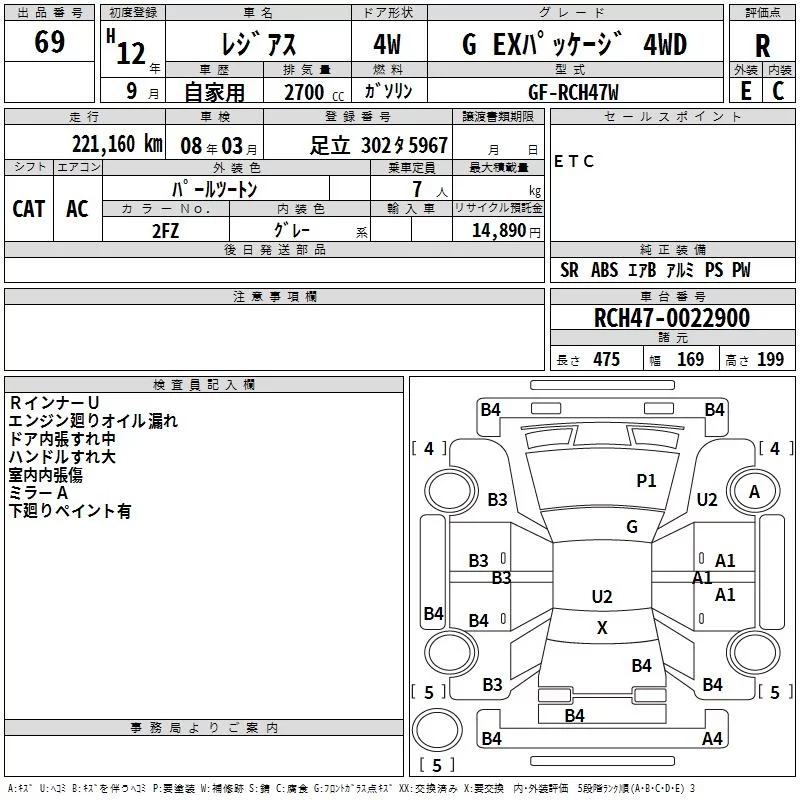The height and width of the screenshot is (800, 800).
Task: Click the 事務局よりご案内 header
Action: click(x=204, y=728)
